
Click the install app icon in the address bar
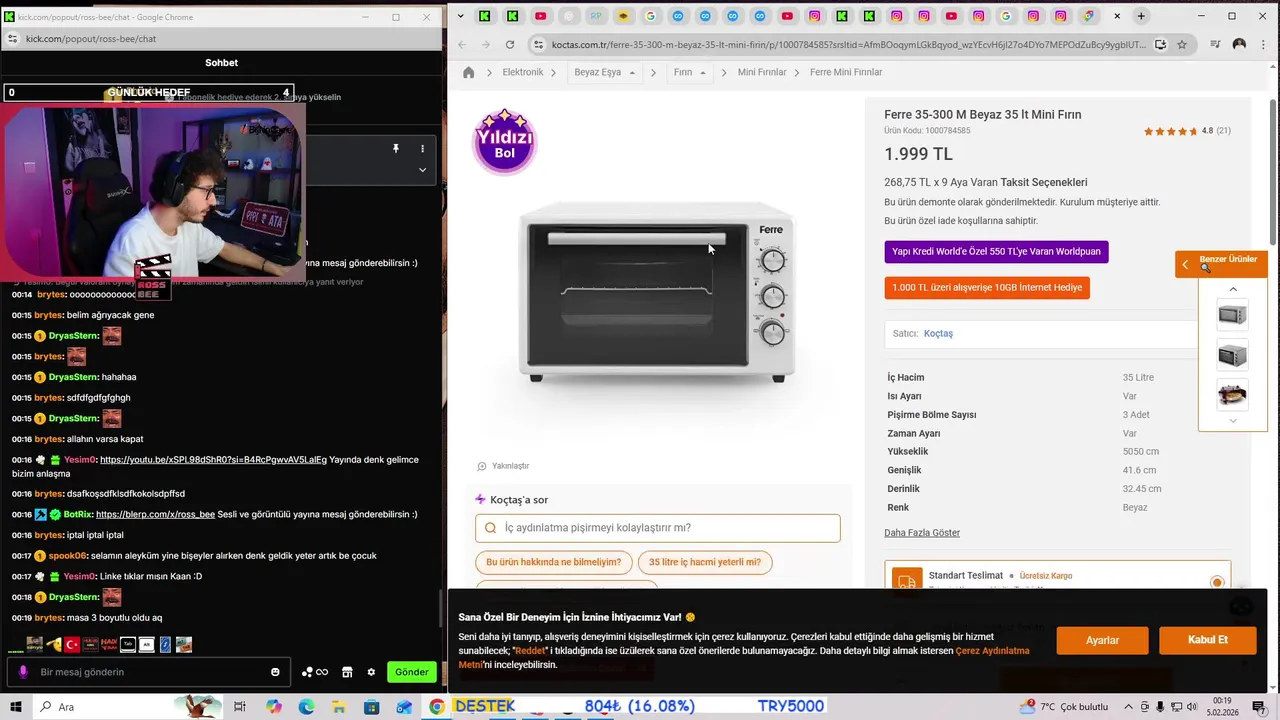pos(1160,44)
